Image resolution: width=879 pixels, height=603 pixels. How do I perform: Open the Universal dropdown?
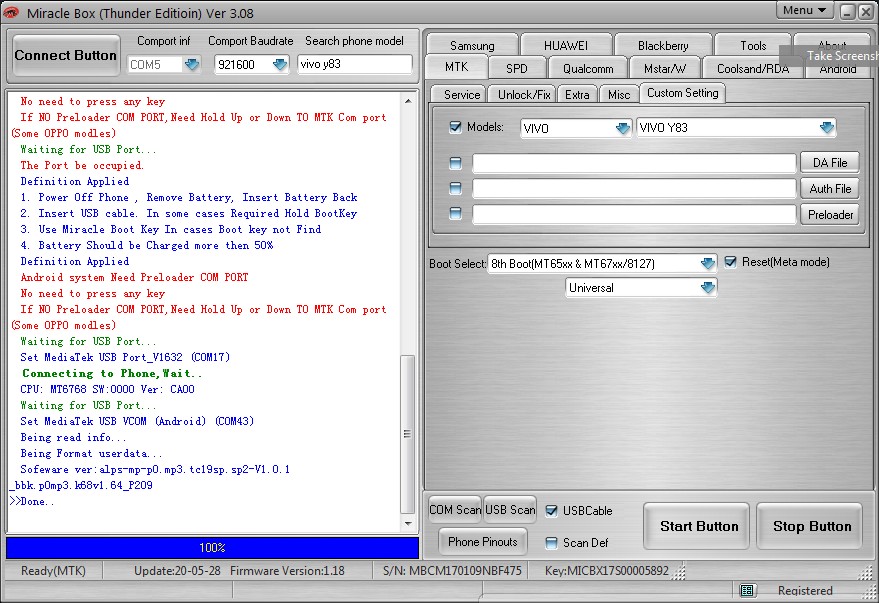[x=707, y=288]
